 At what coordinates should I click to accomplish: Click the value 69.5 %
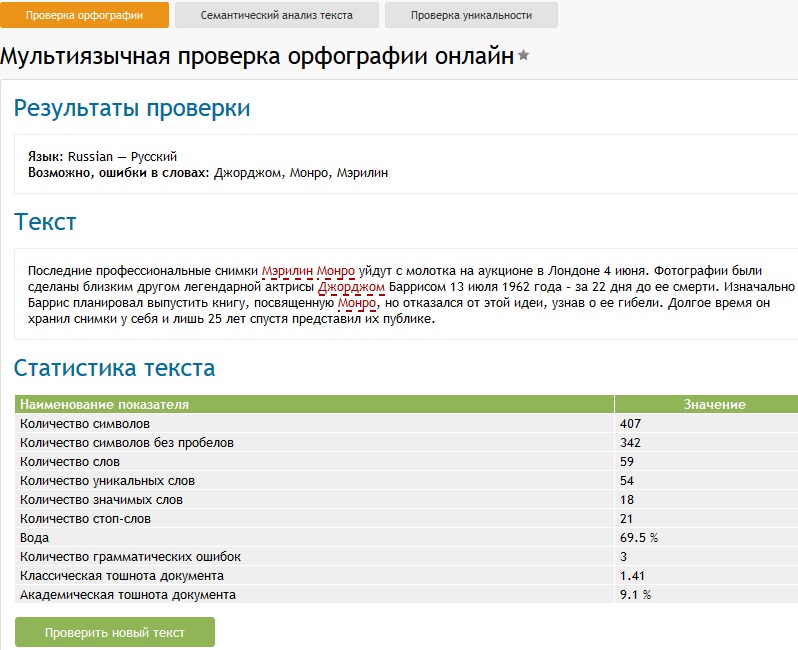(x=639, y=538)
